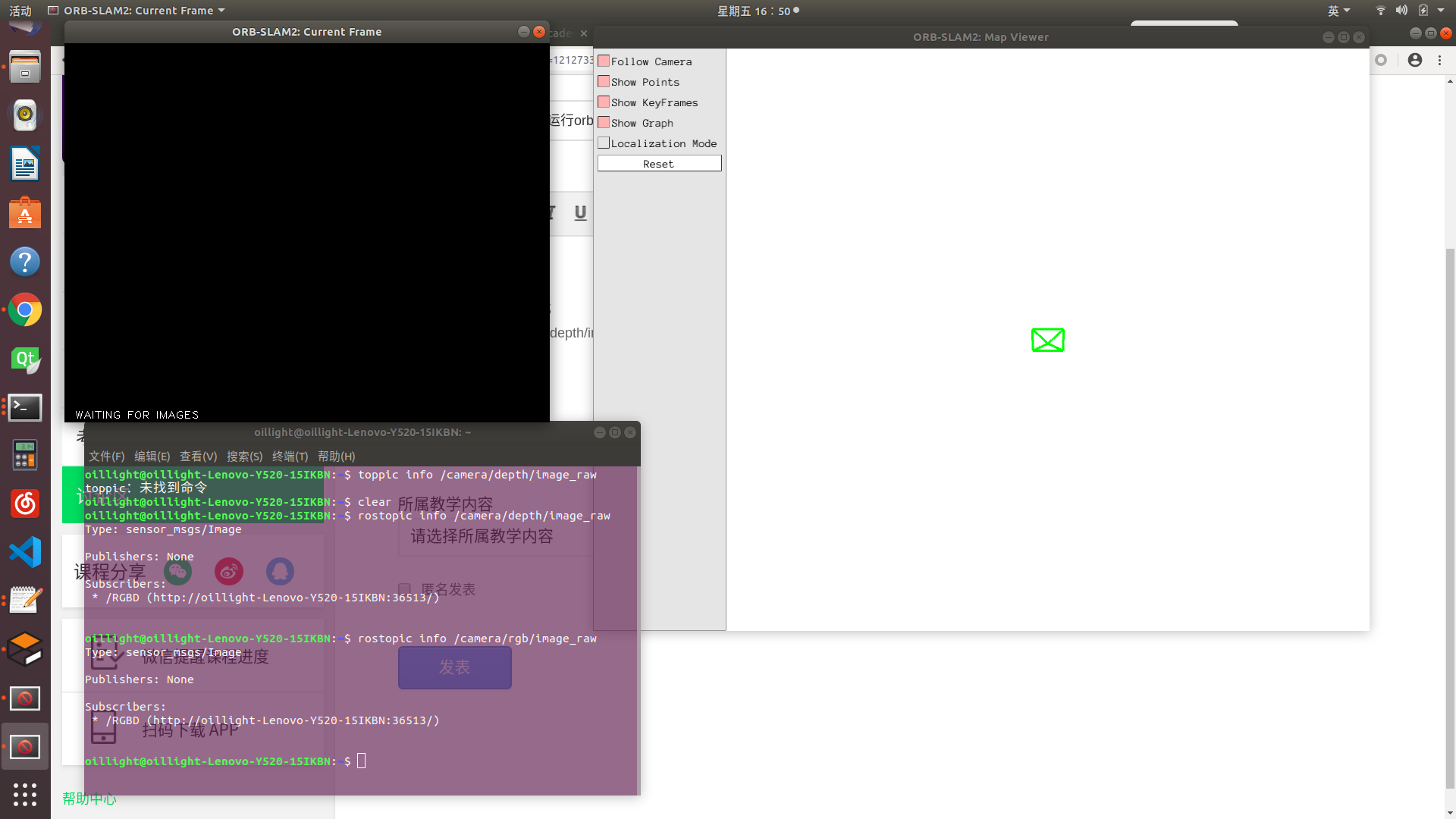Open the Text Editor notepad dock icon
Image resolution: width=1456 pixels, height=819 pixels.
coord(25,601)
